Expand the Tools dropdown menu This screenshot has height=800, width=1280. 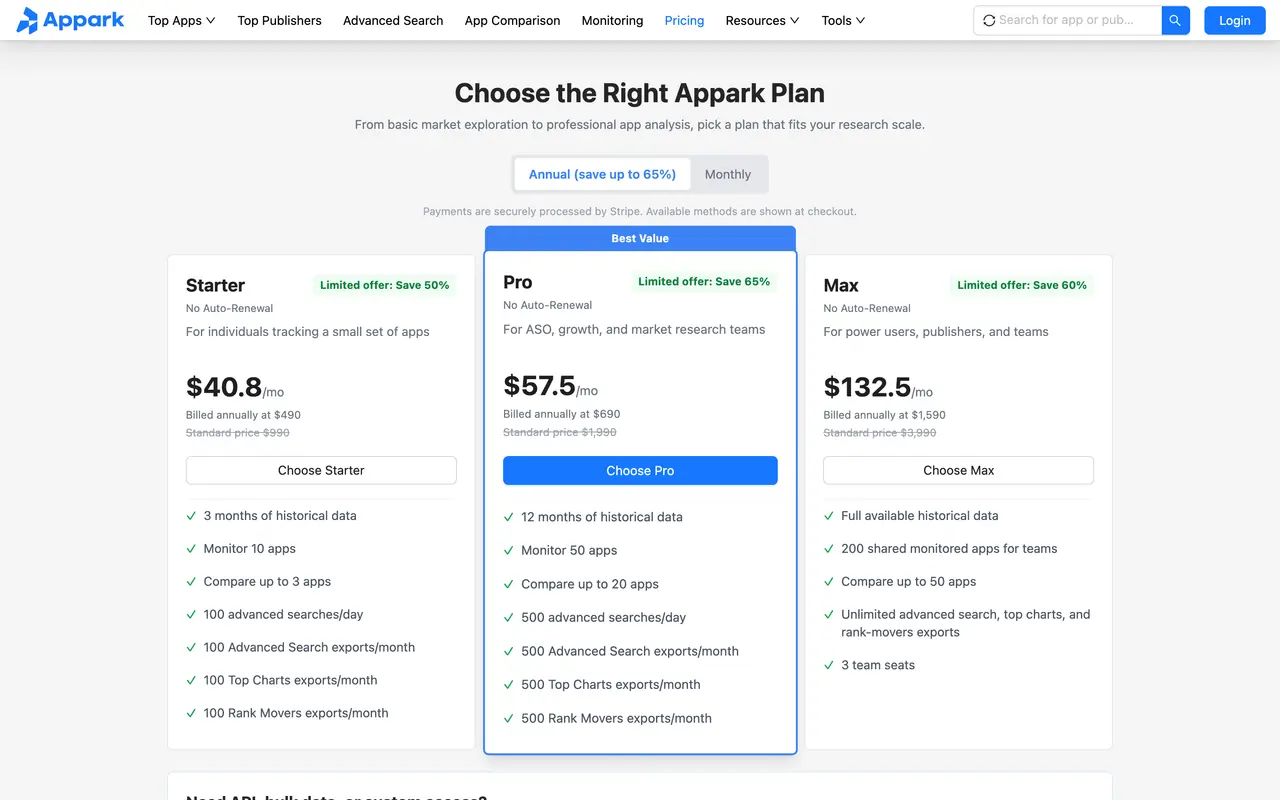pyautogui.click(x=843, y=20)
